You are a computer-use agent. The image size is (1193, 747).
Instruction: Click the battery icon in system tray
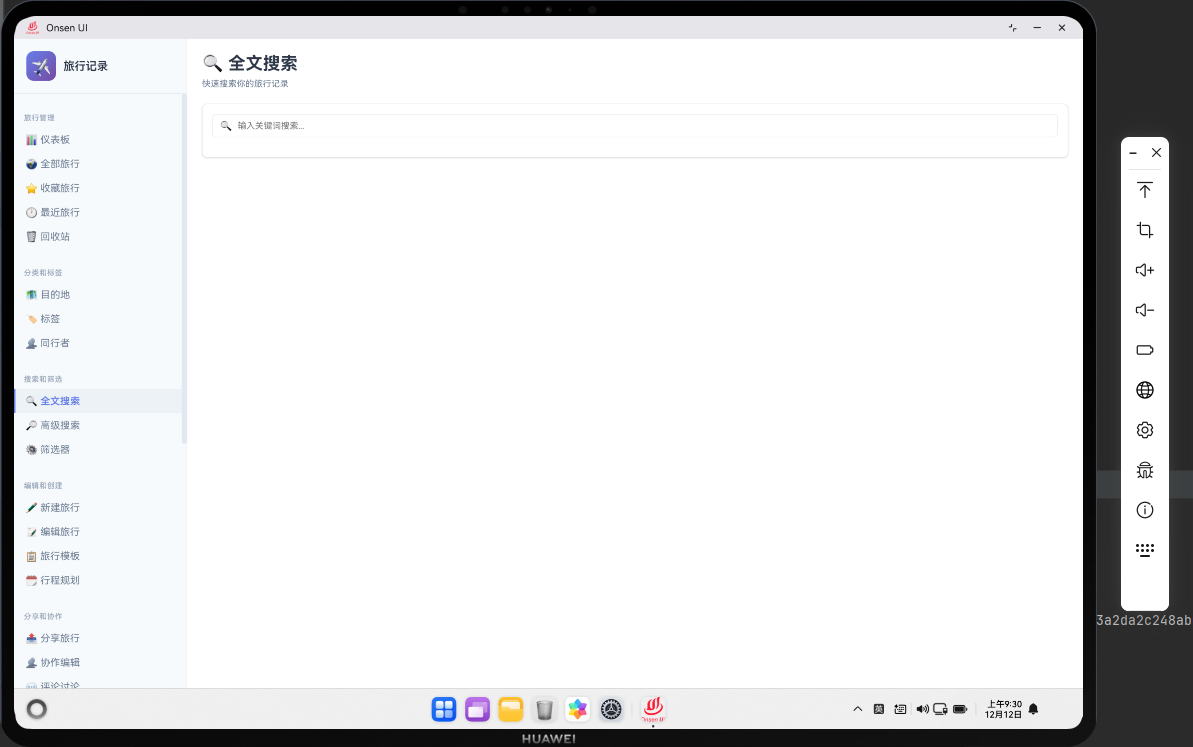coord(959,708)
